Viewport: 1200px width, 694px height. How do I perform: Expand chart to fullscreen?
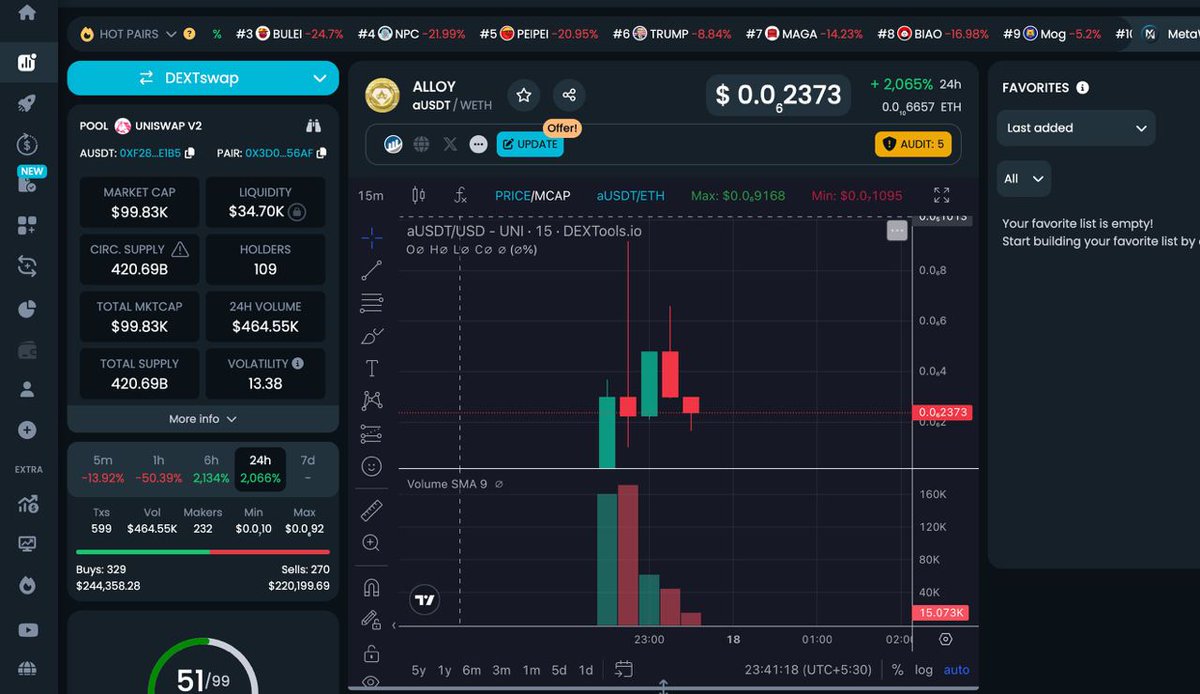(x=941, y=195)
